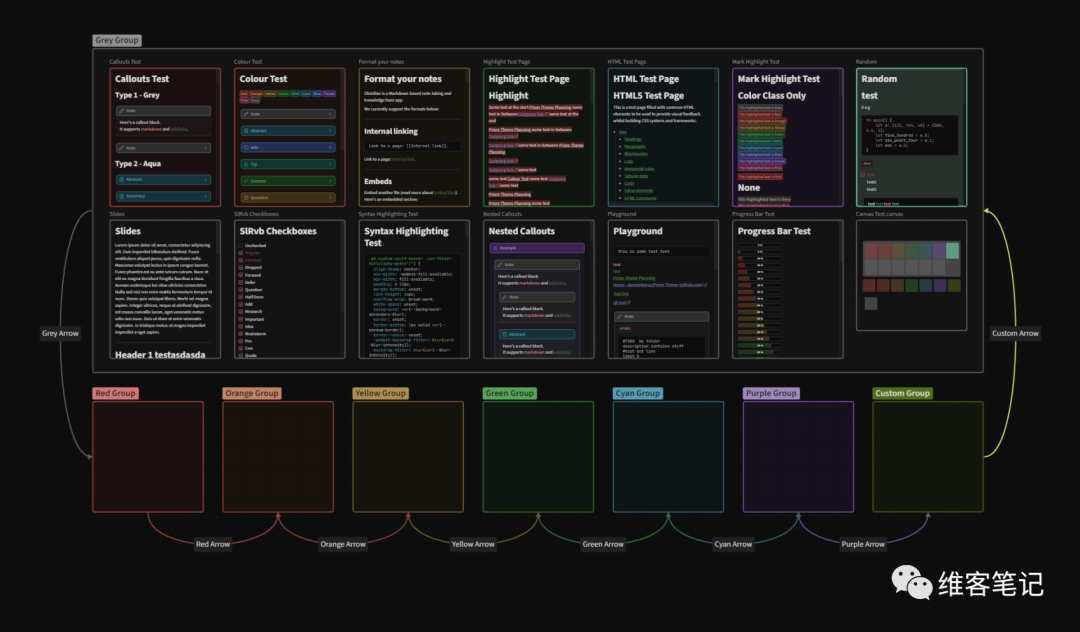Toggle the Important checkbox
Screen dimensions: 1080x632
tap(241, 319)
